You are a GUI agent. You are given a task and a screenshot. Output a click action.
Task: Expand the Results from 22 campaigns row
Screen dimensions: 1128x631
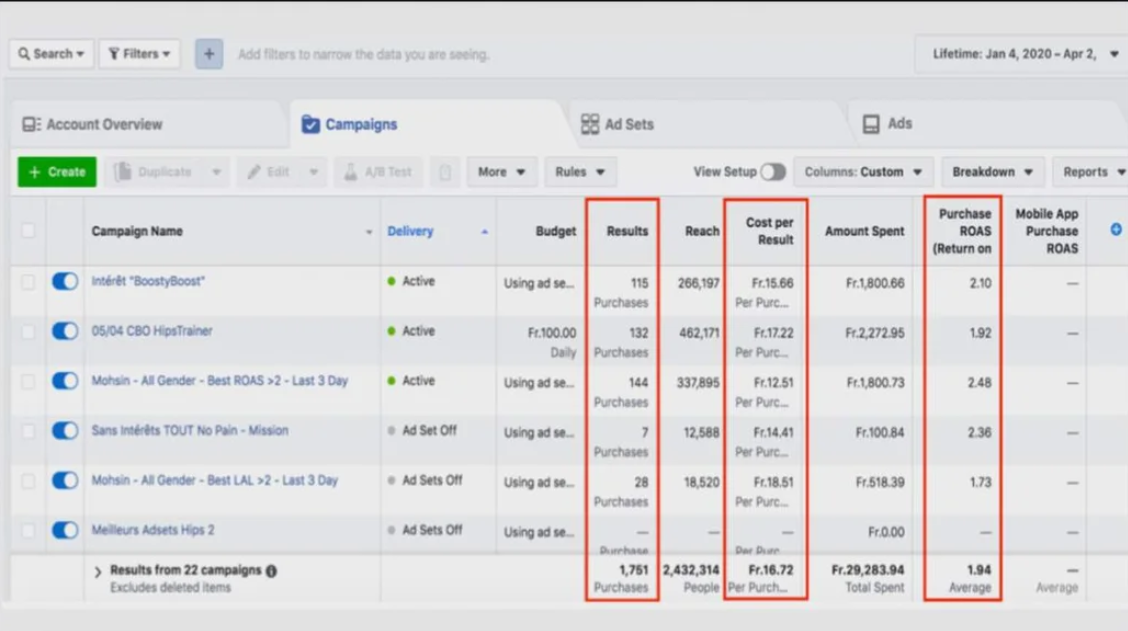[98, 572]
